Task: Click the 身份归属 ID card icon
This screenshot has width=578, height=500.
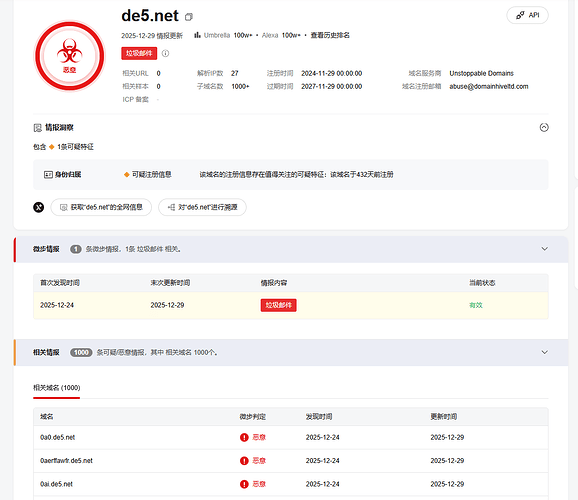Action: tap(48, 174)
